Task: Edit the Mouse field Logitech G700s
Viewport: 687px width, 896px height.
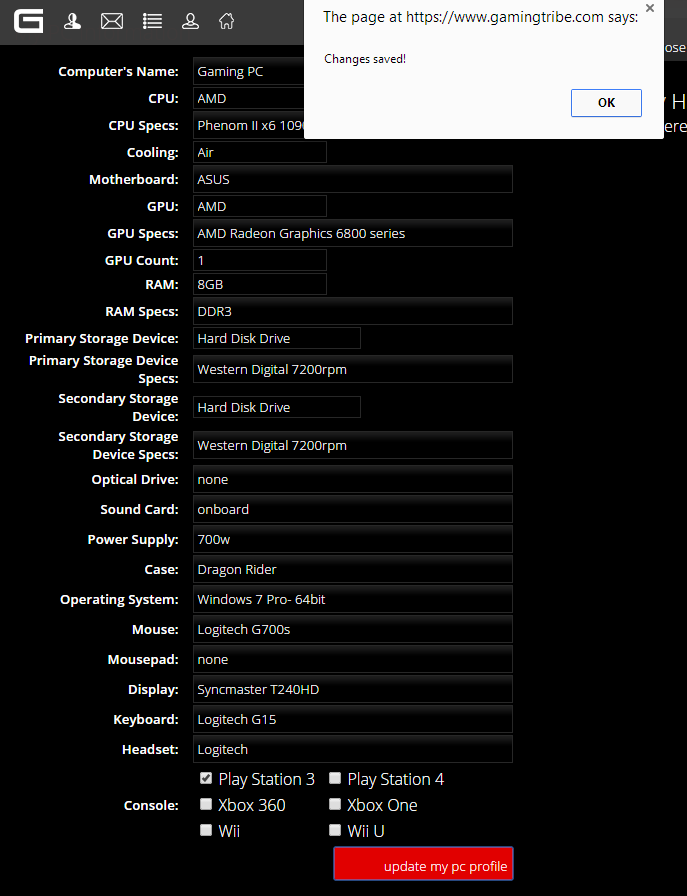Action: pyautogui.click(x=353, y=629)
